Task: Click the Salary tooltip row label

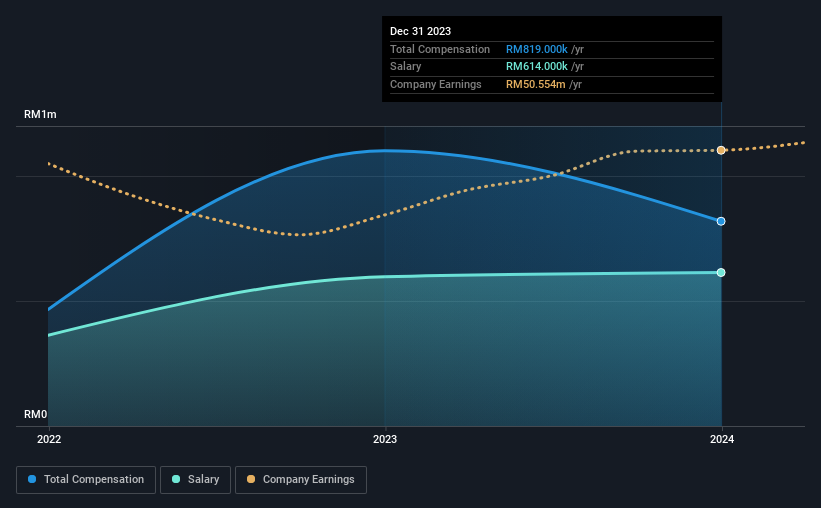Action: (405, 67)
